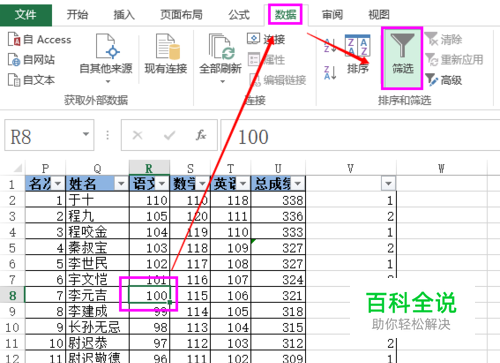Import data from website (自网站)
Viewport: 500px width, 363px height.
[x=31, y=60]
